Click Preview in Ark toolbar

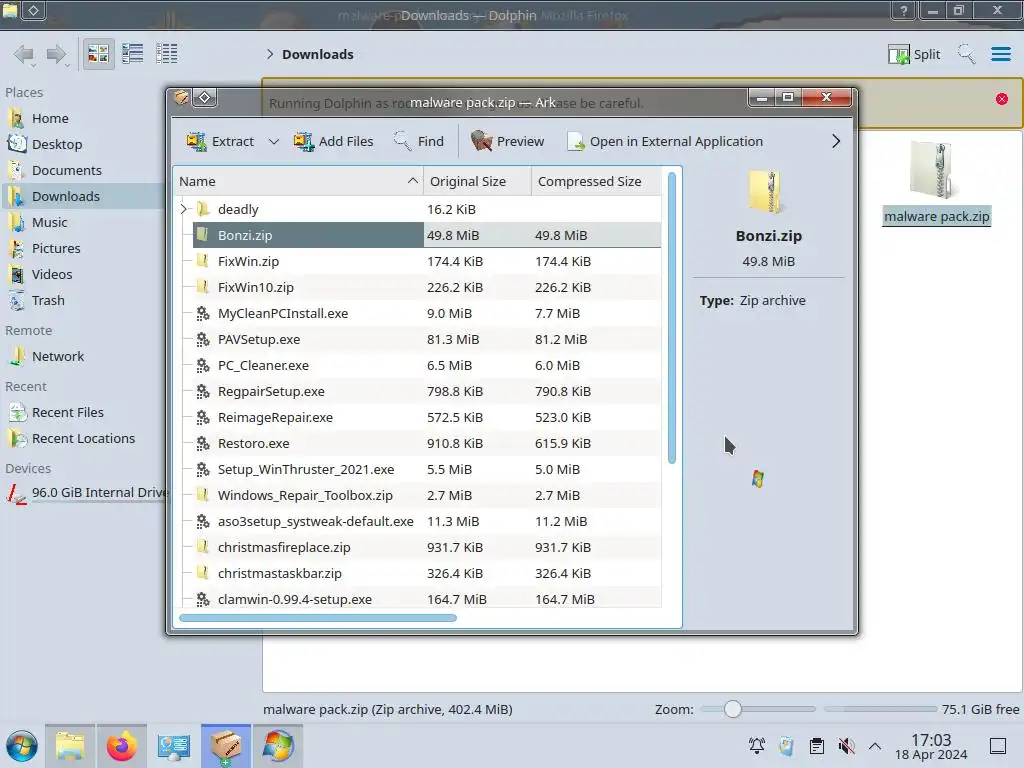[x=507, y=141]
